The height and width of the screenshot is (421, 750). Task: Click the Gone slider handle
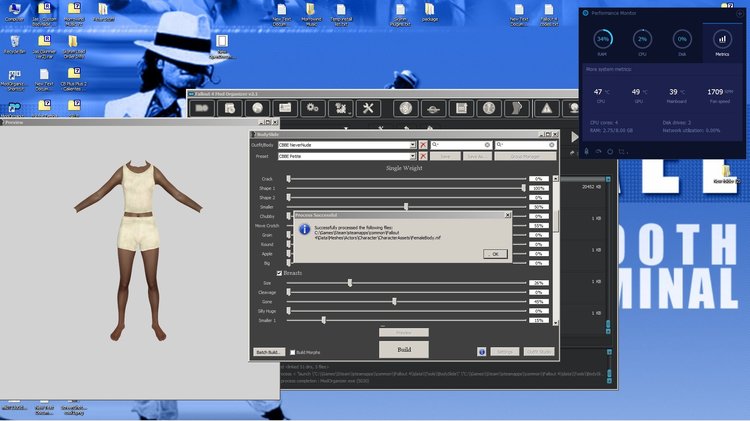point(394,301)
